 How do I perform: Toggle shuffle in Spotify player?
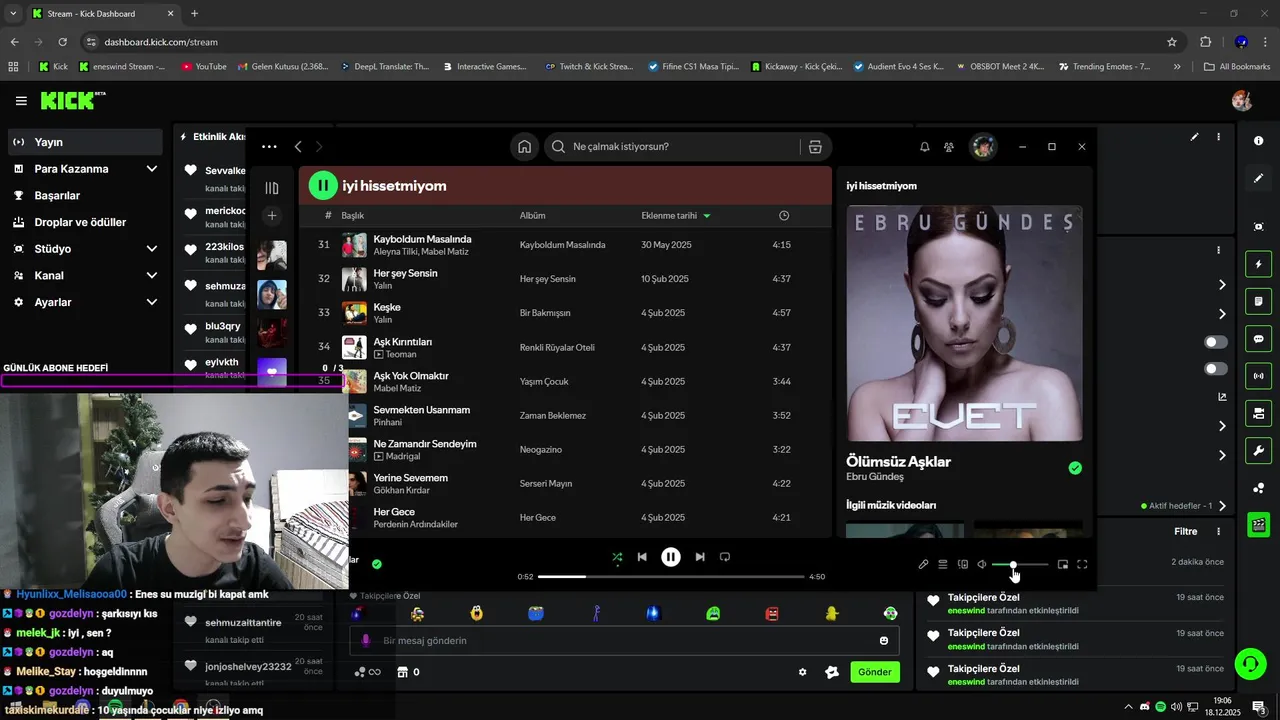[x=617, y=557]
